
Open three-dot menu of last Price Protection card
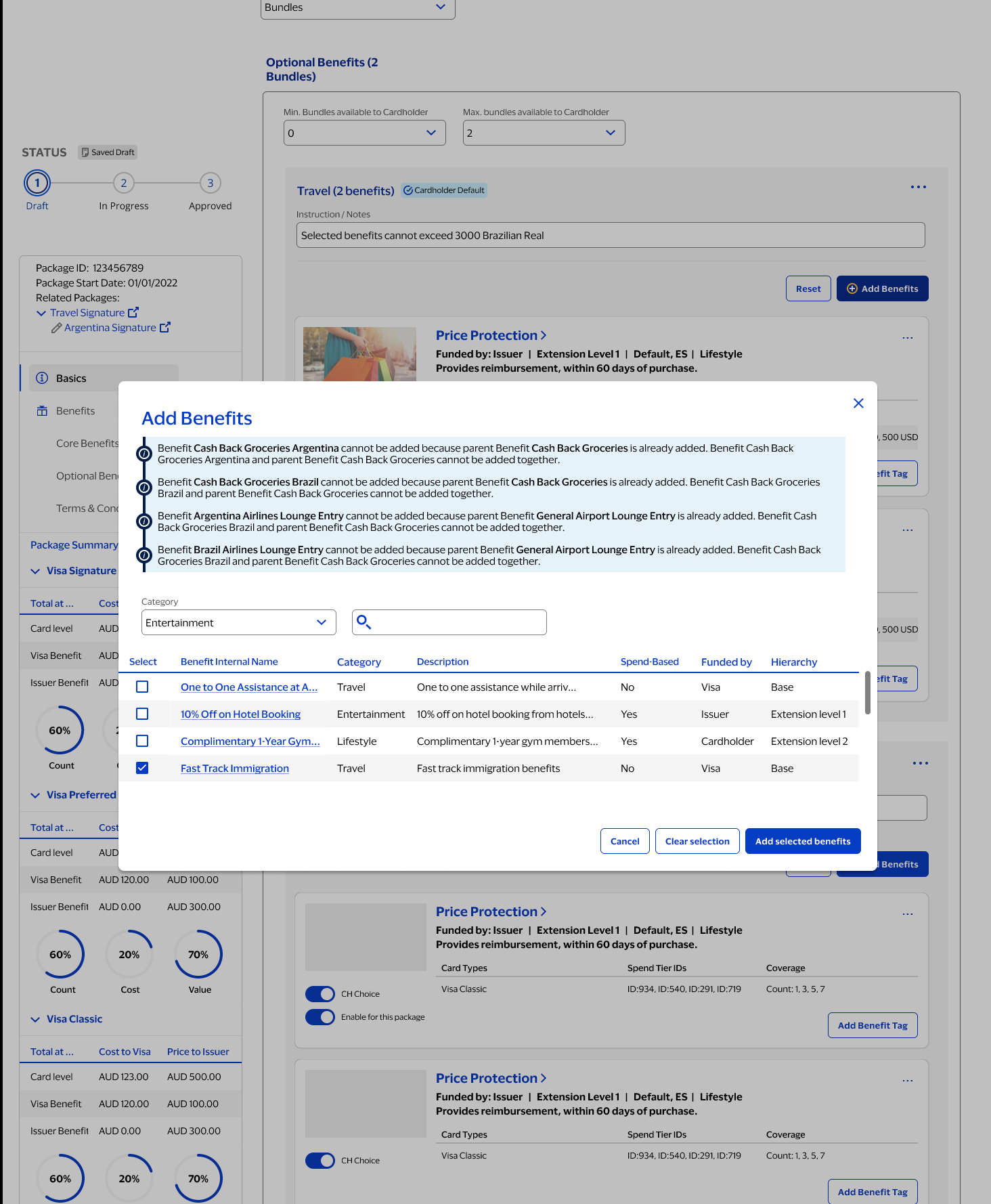pyautogui.click(x=908, y=1081)
